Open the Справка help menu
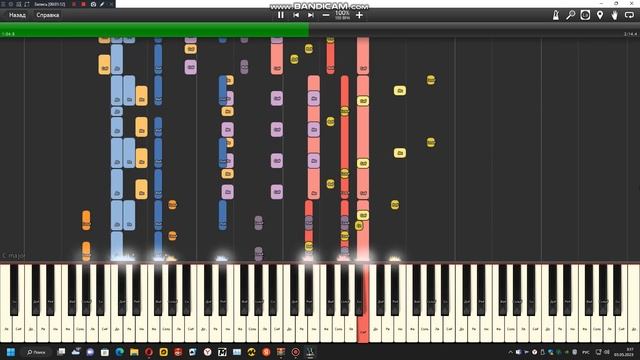 48,15
